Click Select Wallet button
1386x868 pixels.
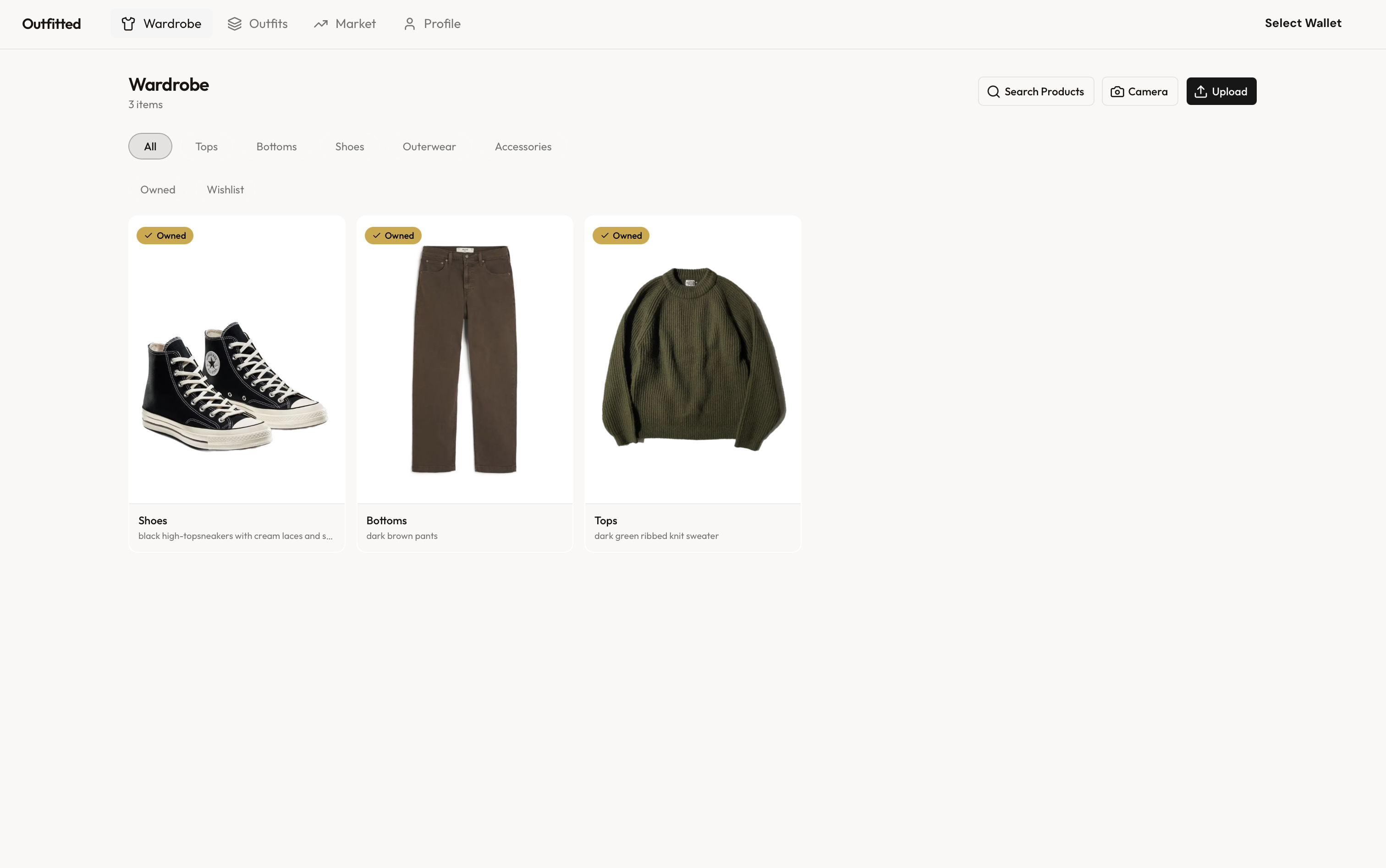[1302, 23]
